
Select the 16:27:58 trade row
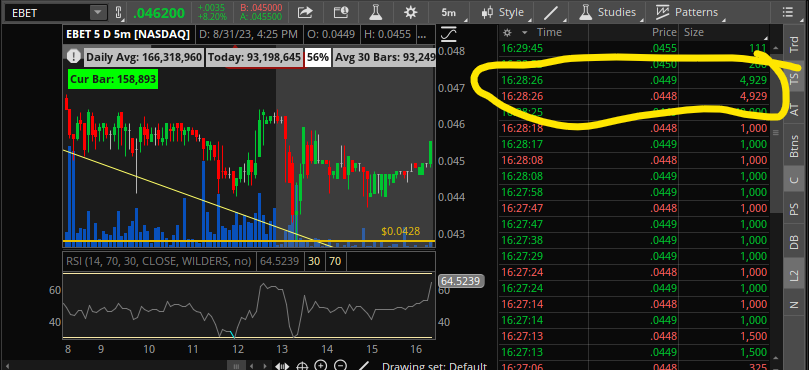[635, 192]
